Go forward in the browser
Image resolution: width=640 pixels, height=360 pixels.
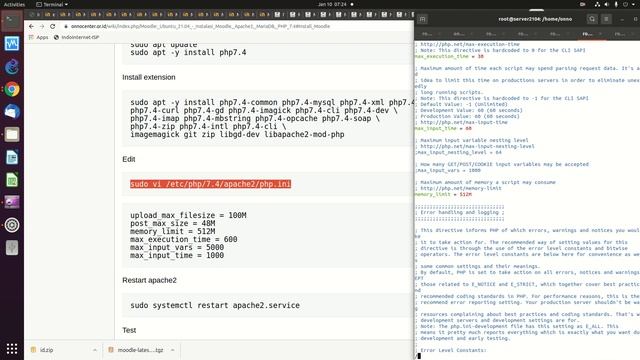42,26
